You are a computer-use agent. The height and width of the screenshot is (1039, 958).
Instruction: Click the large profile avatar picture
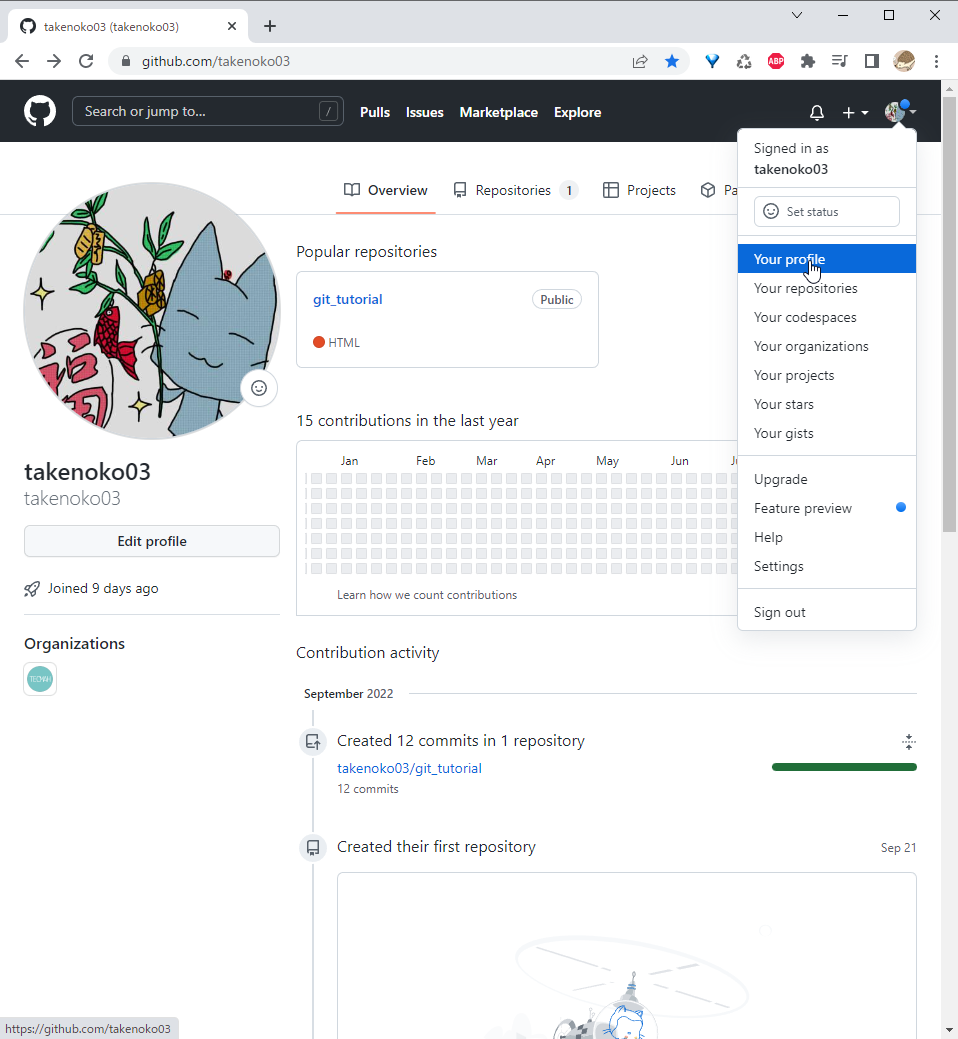(152, 311)
